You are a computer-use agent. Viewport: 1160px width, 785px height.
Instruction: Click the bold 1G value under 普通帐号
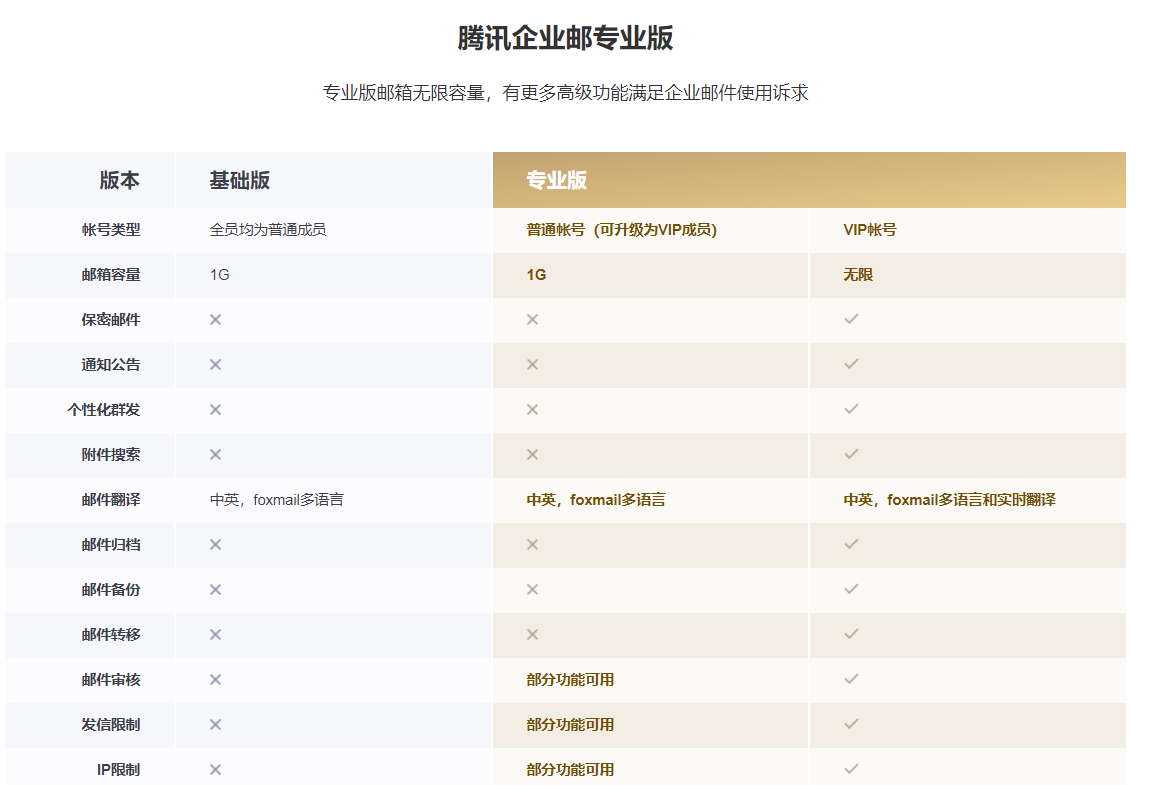tap(536, 275)
